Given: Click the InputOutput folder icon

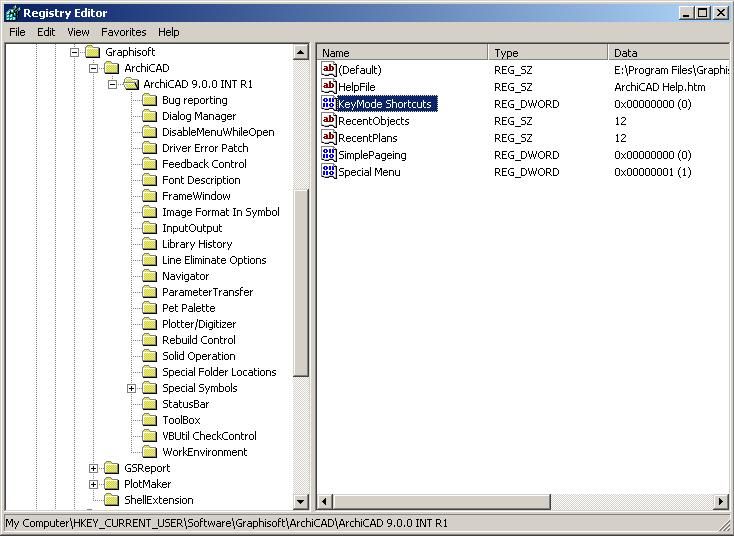Looking at the screenshot, I should coord(149,228).
